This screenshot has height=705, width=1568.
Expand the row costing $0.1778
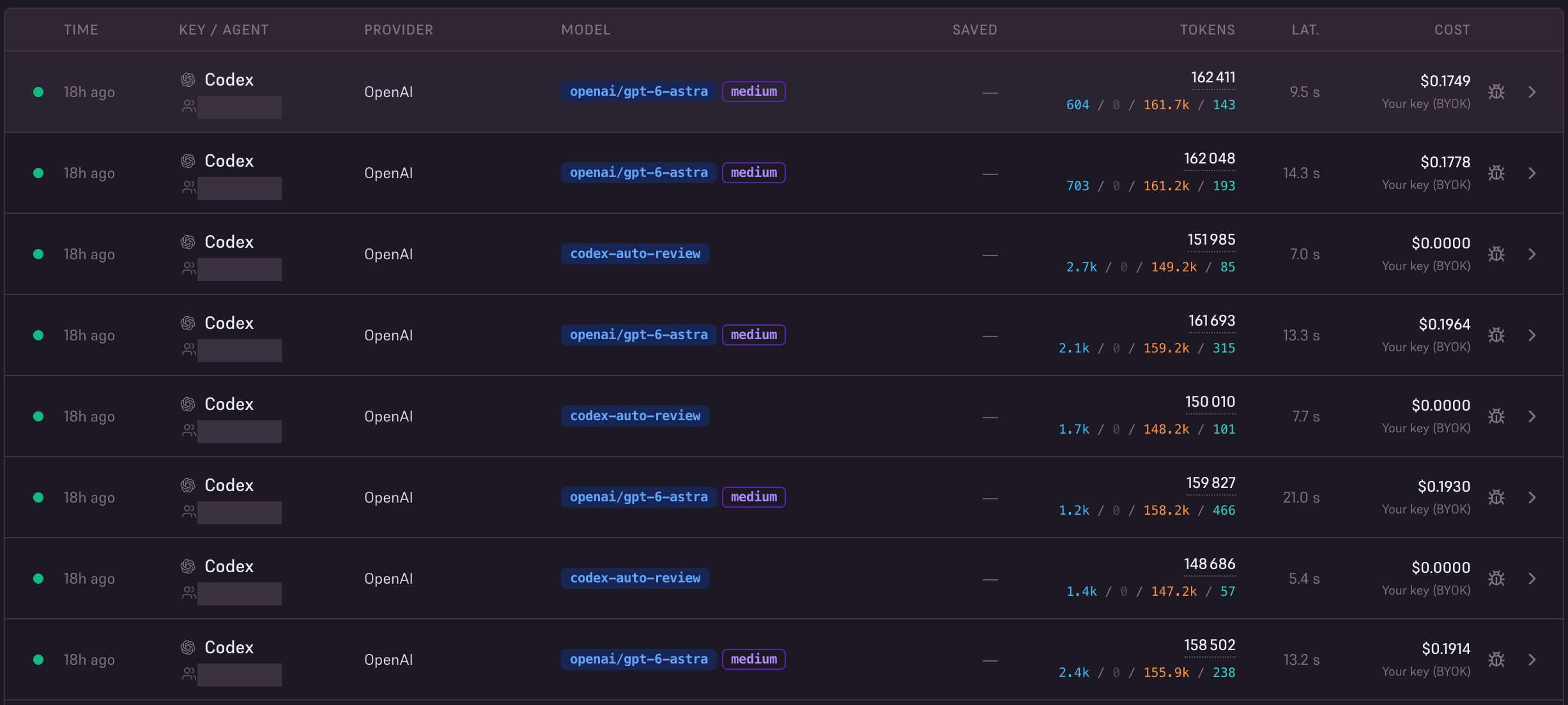pyautogui.click(x=1532, y=173)
